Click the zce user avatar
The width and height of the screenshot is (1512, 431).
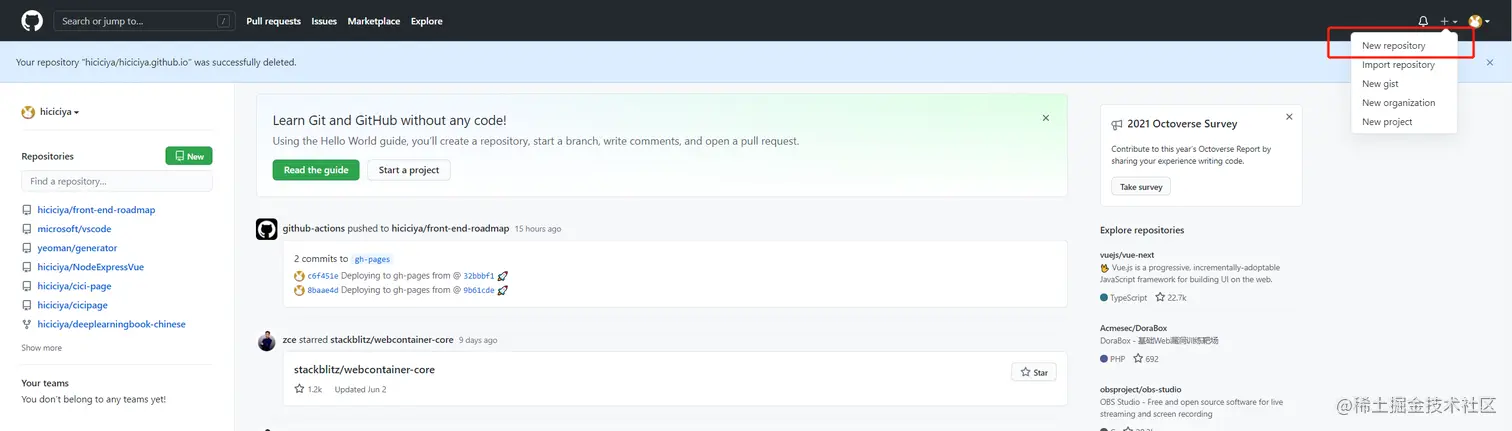point(267,342)
